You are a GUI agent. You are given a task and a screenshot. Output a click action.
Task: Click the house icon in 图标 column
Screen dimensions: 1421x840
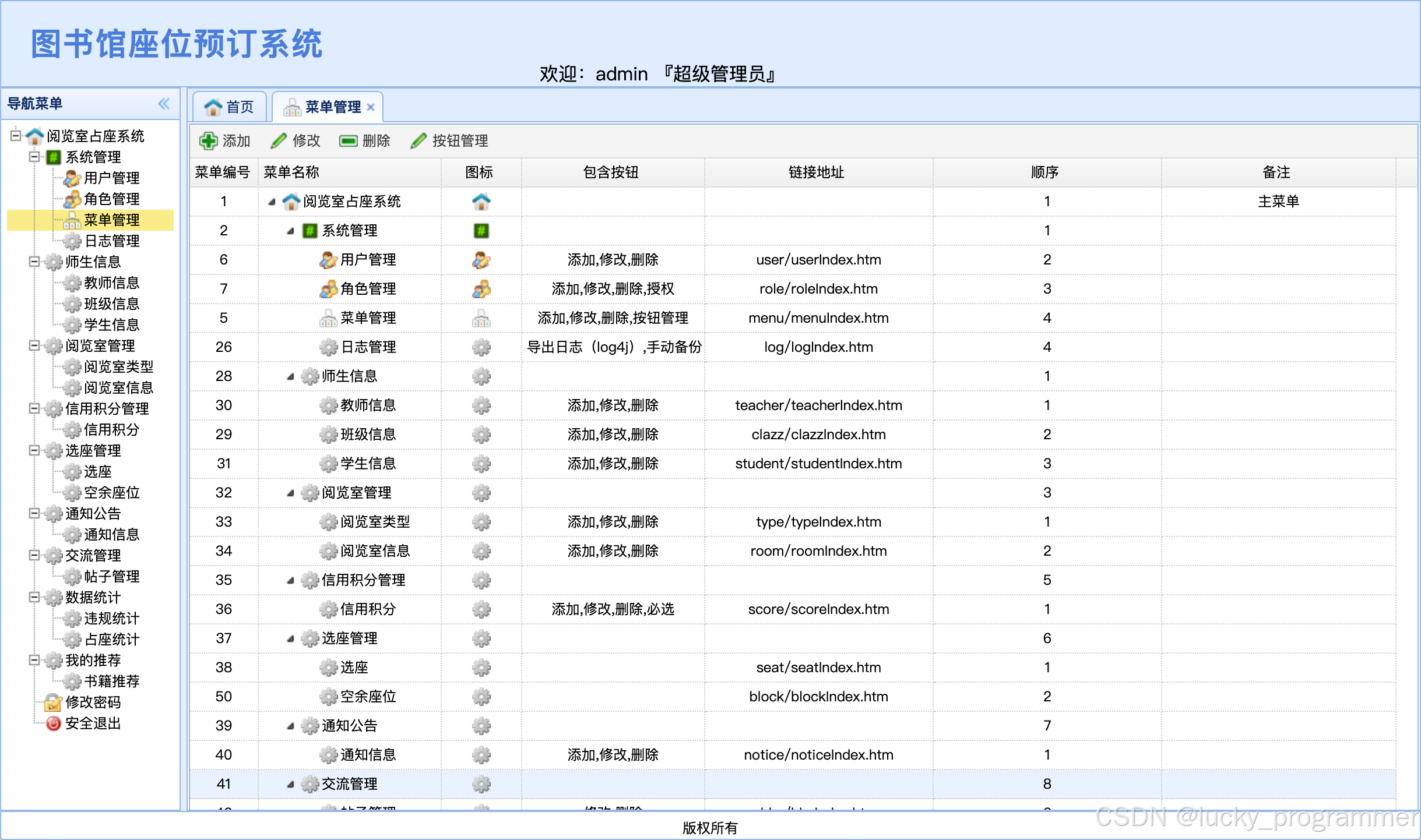481,202
